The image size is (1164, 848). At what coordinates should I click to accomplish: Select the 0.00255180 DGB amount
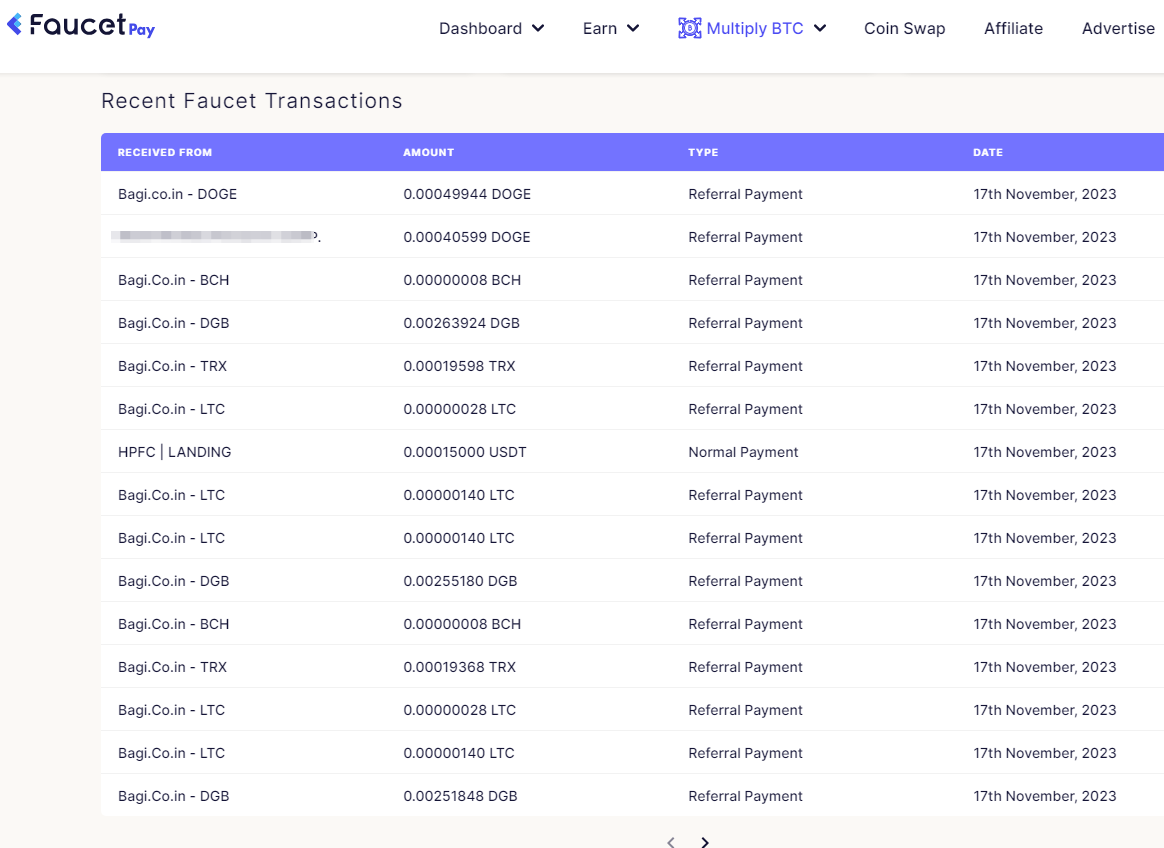[460, 581]
